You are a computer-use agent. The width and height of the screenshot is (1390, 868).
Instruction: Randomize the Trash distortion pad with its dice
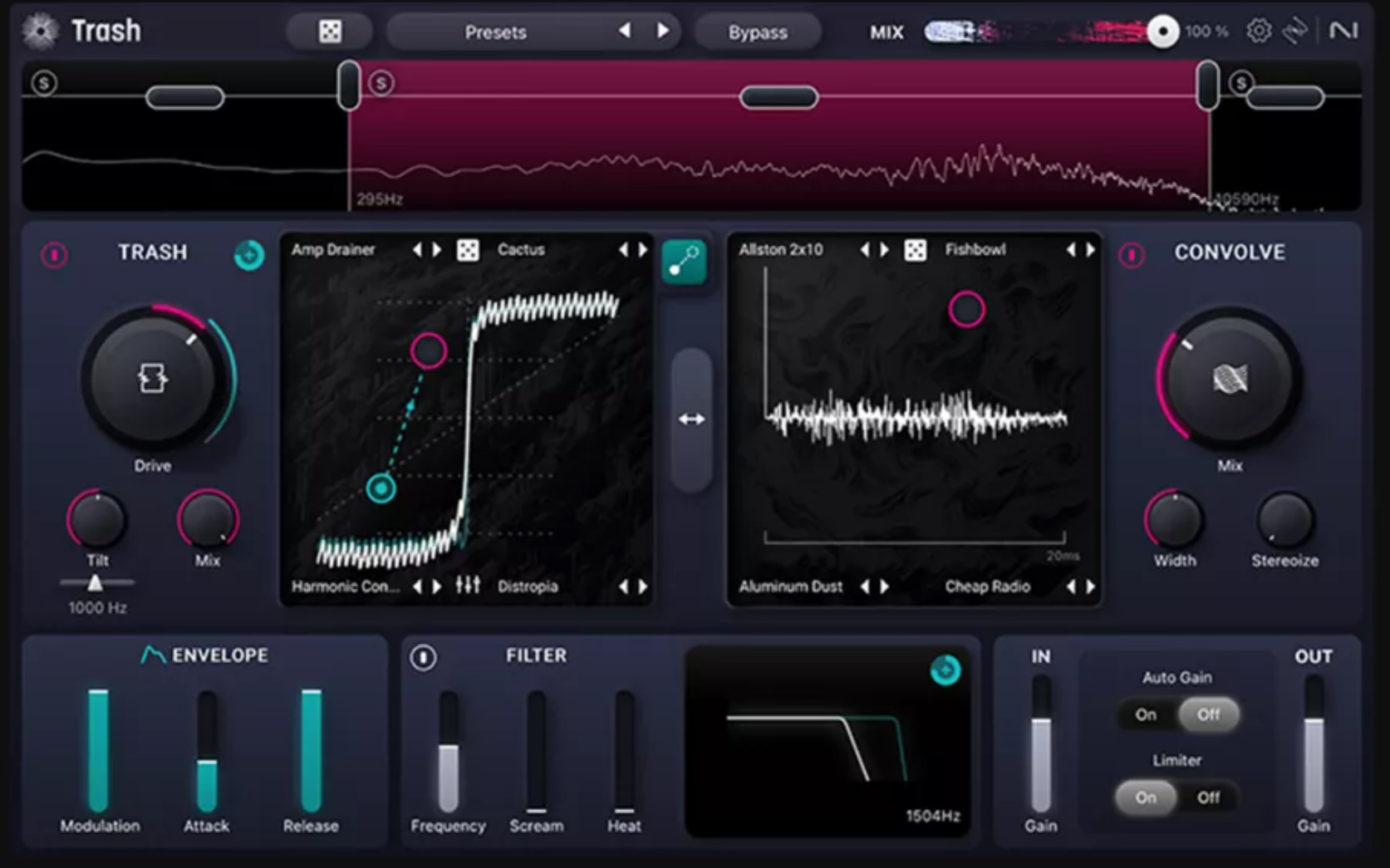(x=468, y=250)
